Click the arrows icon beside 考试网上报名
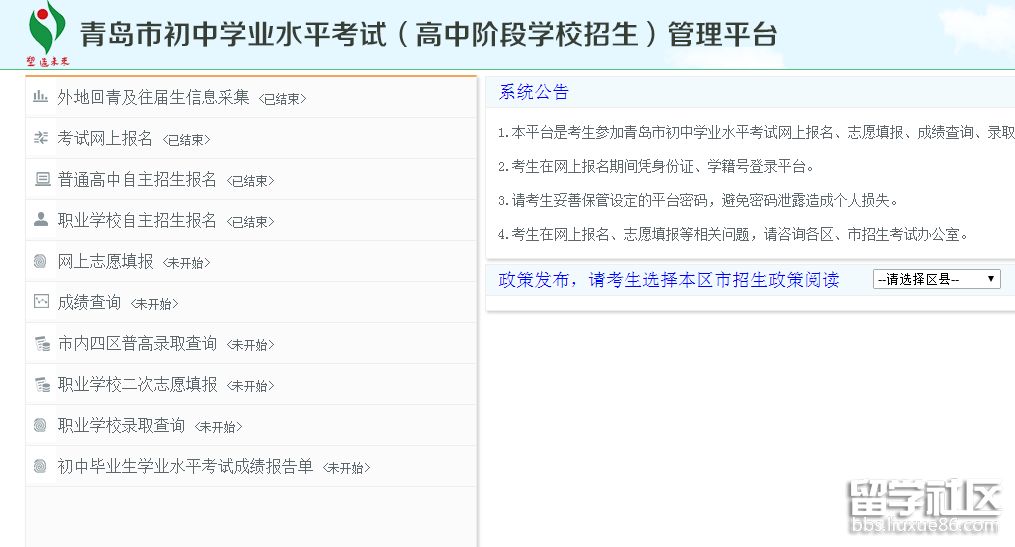1015x547 pixels. tap(40, 138)
